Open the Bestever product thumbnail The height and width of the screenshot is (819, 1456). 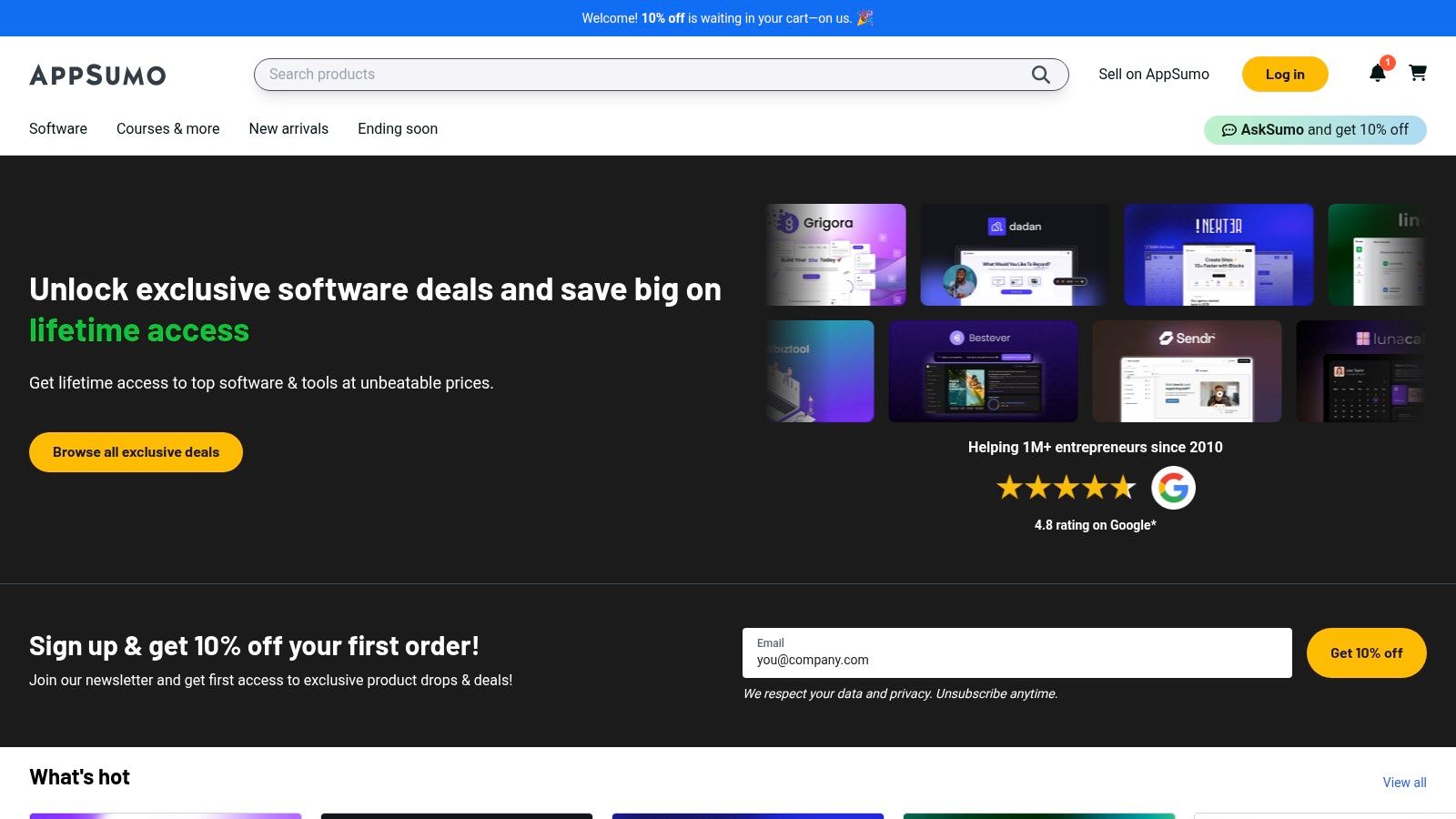[983, 371]
